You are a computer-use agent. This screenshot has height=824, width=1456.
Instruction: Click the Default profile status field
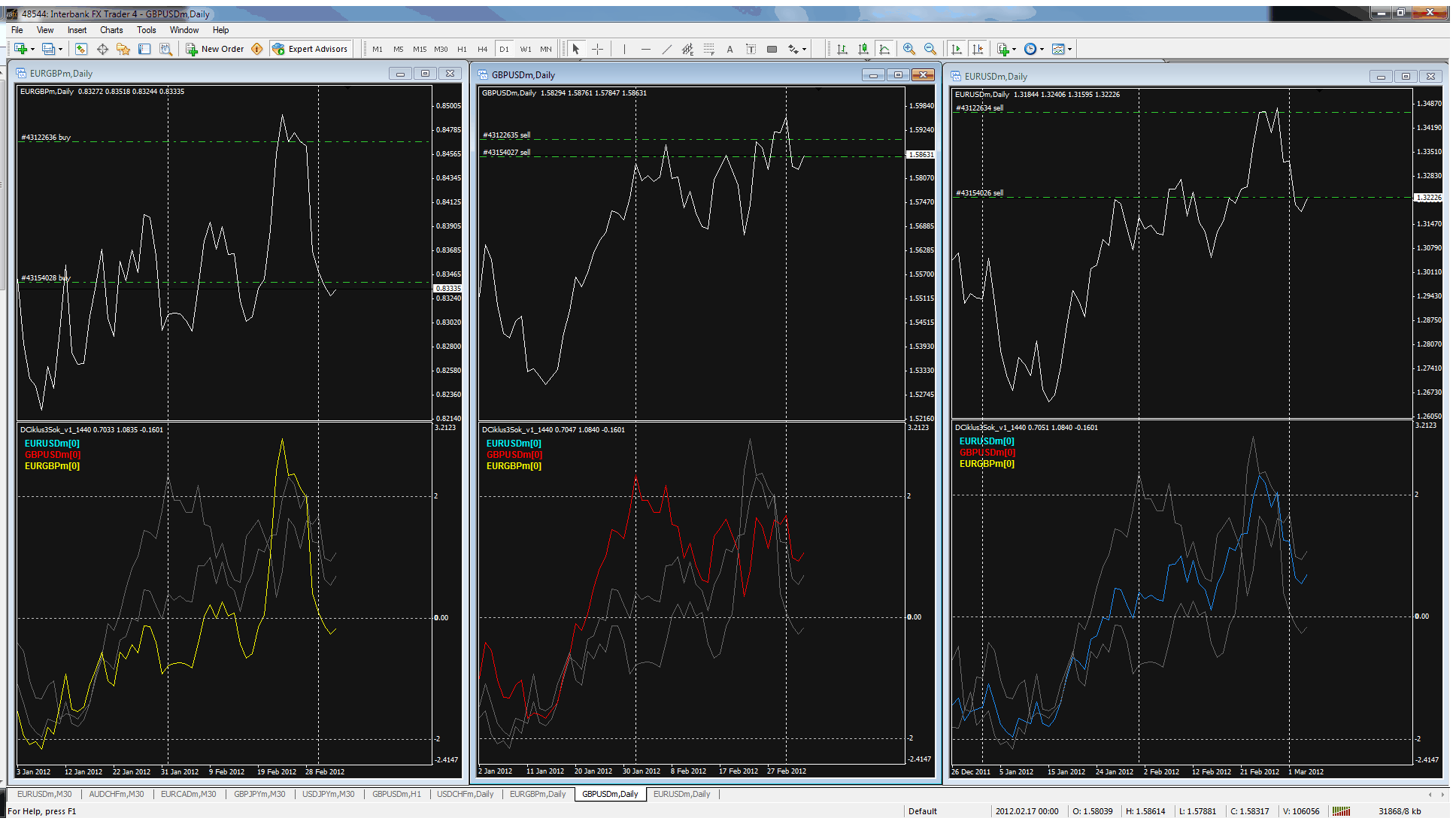pyautogui.click(x=923, y=811)
